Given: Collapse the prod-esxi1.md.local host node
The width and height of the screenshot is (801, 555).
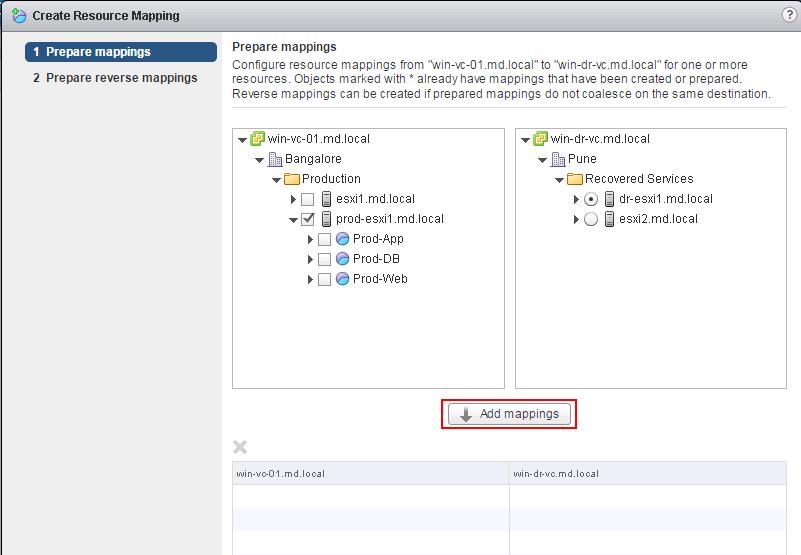Looking at the screenshot, I should (x=293, y=220).
